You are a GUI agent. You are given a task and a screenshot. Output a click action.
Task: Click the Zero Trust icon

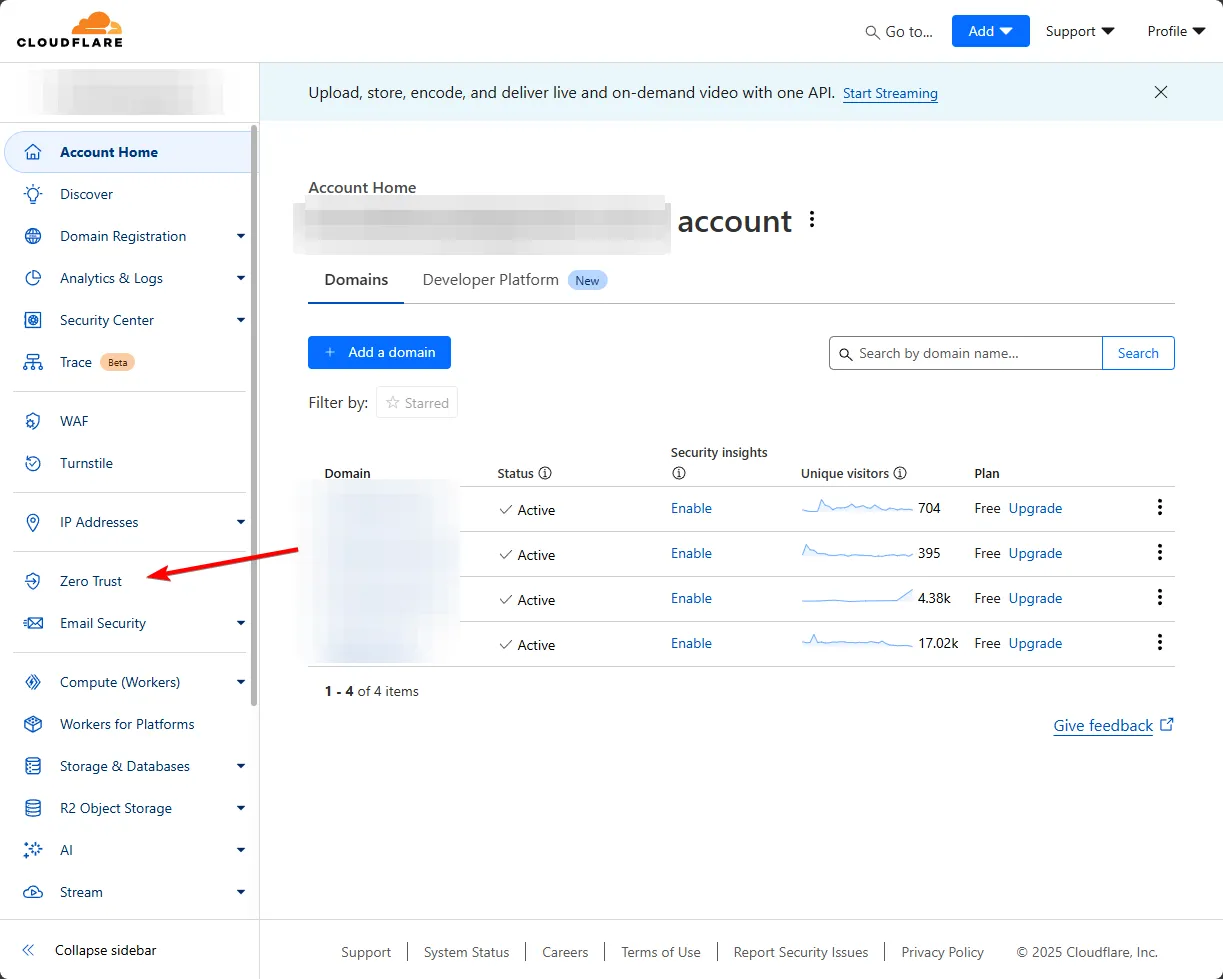[x=33, y=581]
